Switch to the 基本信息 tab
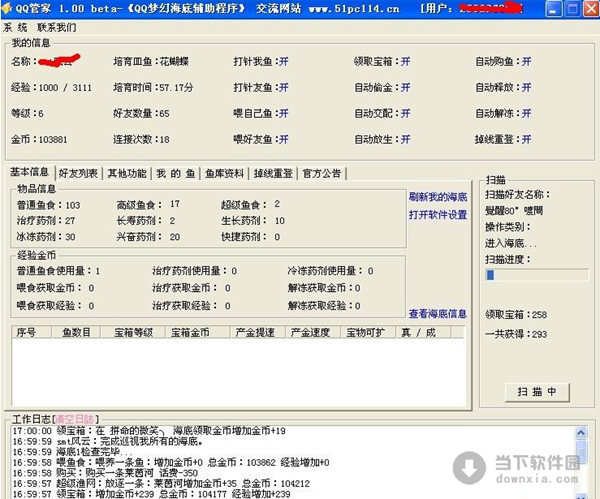Screen dimensions: 600x499 [29, 172]
